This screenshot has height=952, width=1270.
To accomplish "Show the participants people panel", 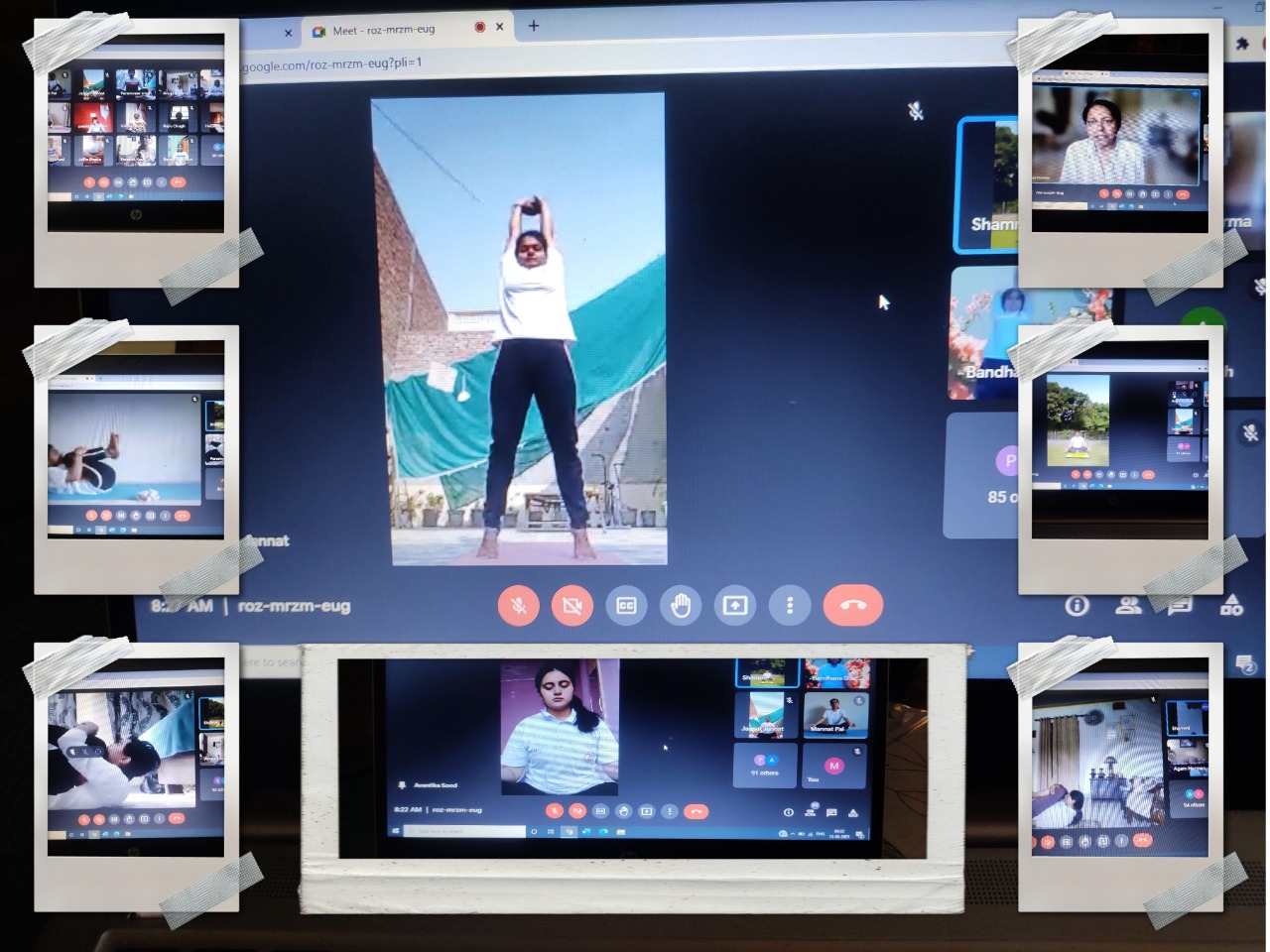I will [1128, 606].
